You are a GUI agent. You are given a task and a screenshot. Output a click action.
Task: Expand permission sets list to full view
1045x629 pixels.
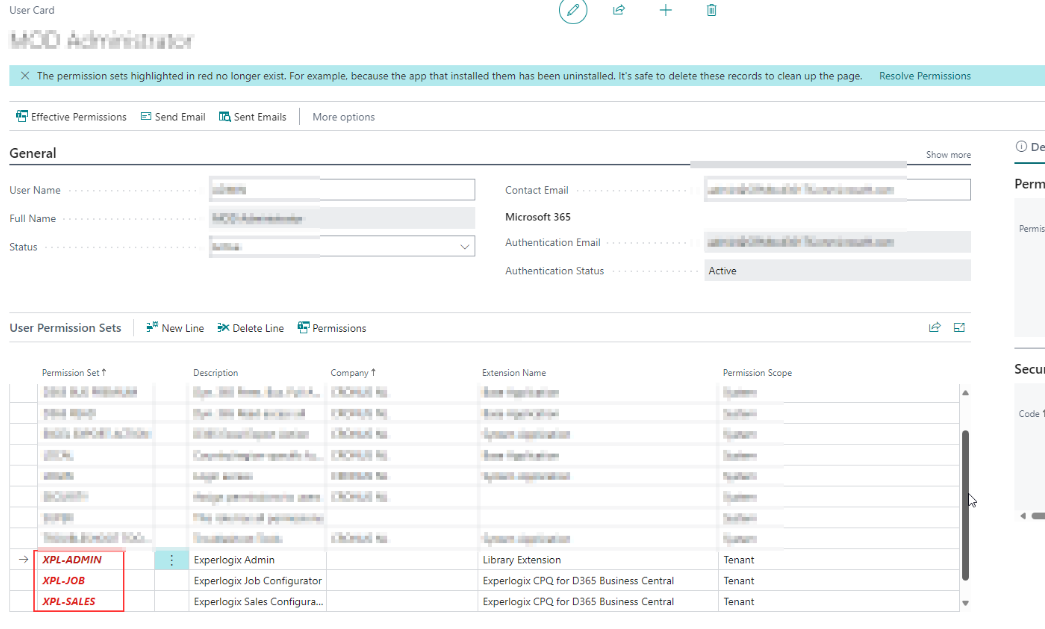click(x=959, y=327)
